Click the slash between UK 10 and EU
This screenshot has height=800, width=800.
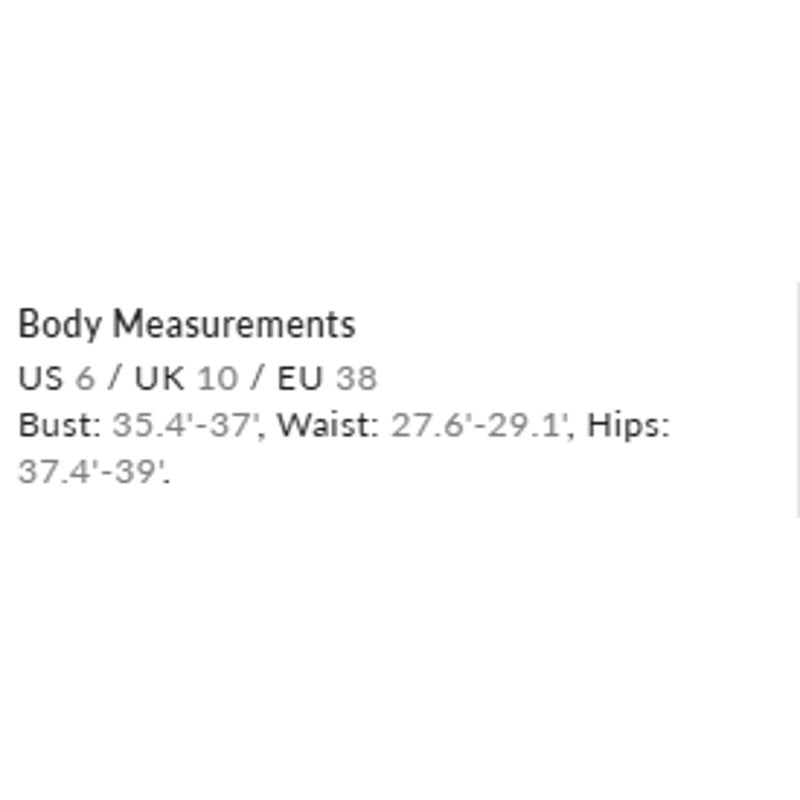point(258,378)
